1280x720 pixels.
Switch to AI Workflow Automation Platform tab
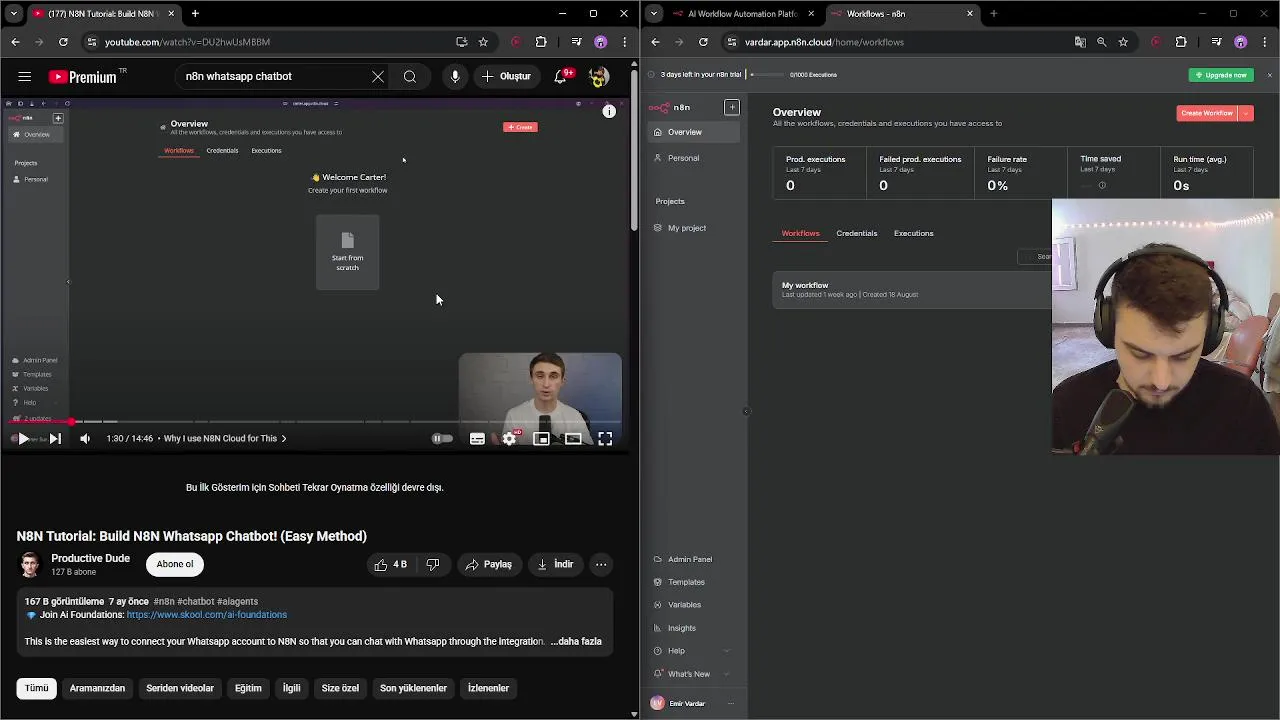(x=744, y=14)
